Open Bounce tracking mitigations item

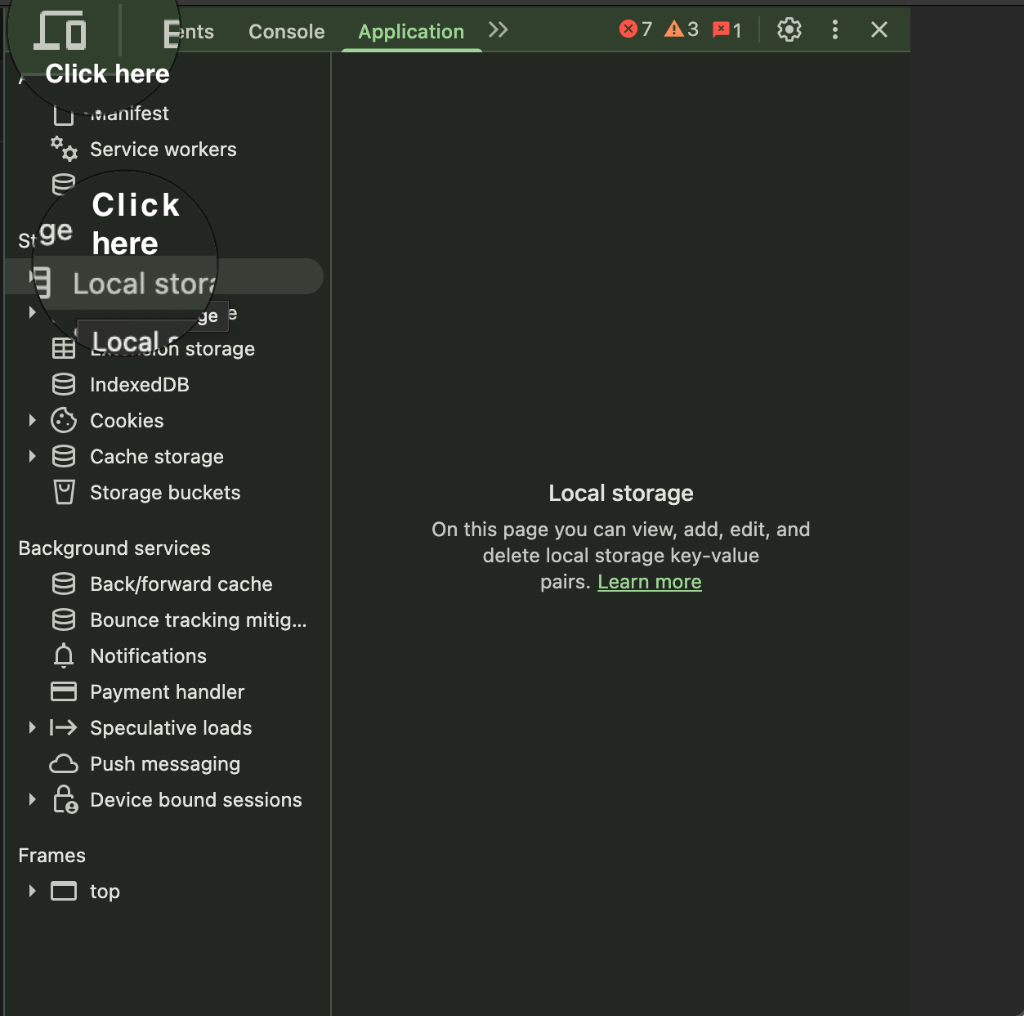tap(198, 620)
